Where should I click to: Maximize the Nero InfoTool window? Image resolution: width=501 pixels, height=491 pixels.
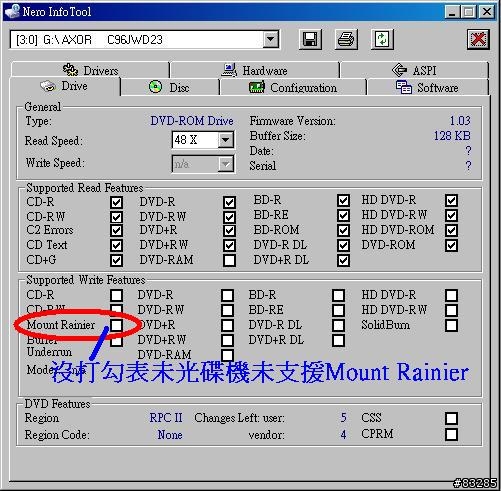pos(469,12)
